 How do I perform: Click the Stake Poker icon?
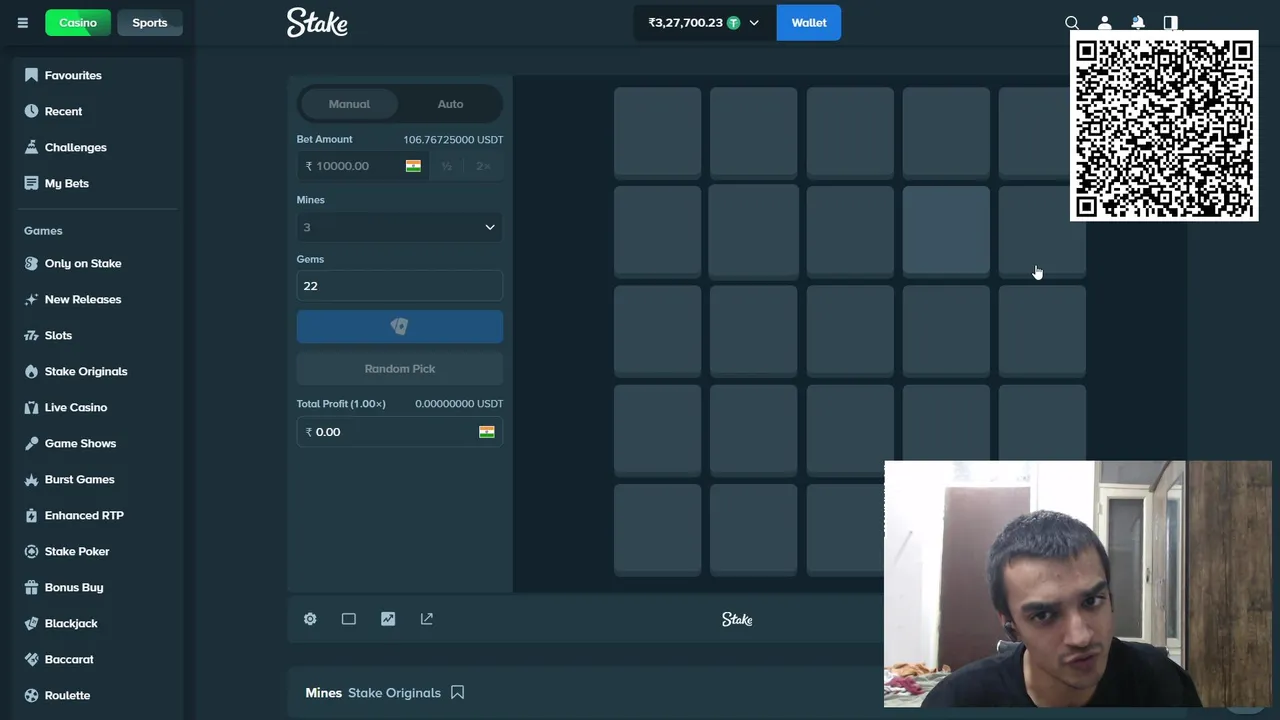pyautogui.click(x=31, y=551)
